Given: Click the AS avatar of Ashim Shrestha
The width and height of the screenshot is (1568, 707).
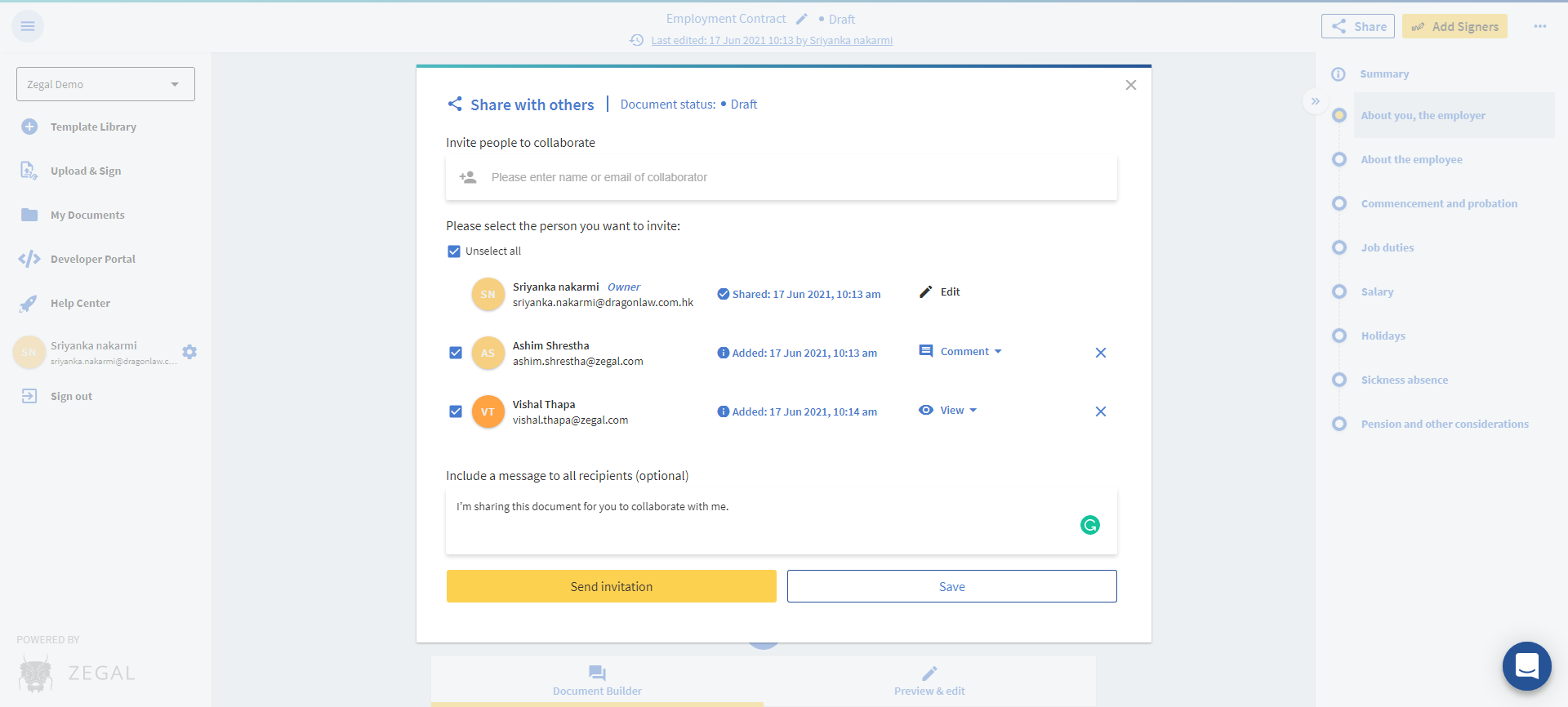Looking at the screenshot, I should pyautogui.click(x=488, y=353).
